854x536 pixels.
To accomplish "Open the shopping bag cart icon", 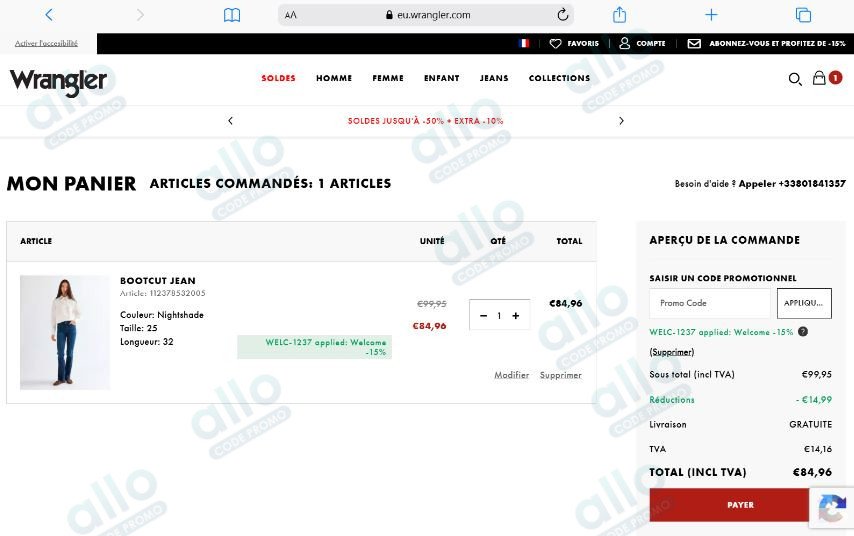I will tap(819, 78).
